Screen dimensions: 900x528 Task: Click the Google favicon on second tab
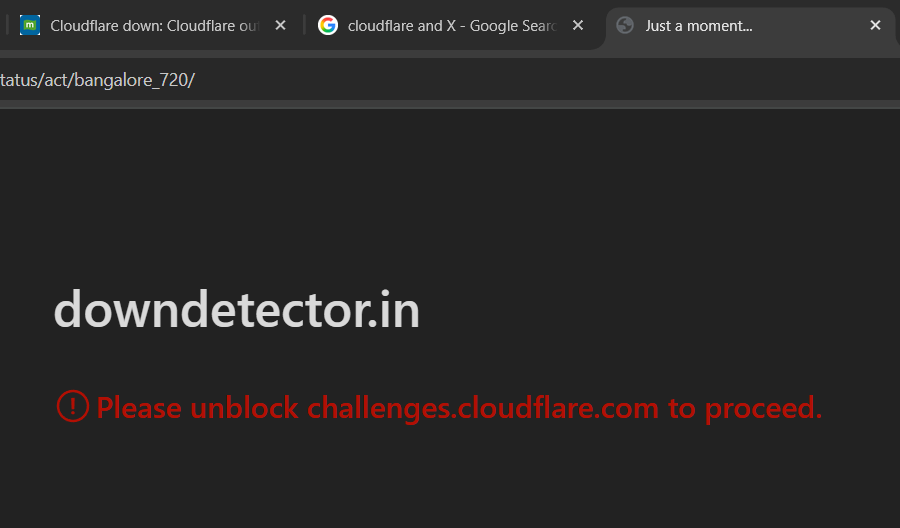pyautogui.click(x=328, y=26)
